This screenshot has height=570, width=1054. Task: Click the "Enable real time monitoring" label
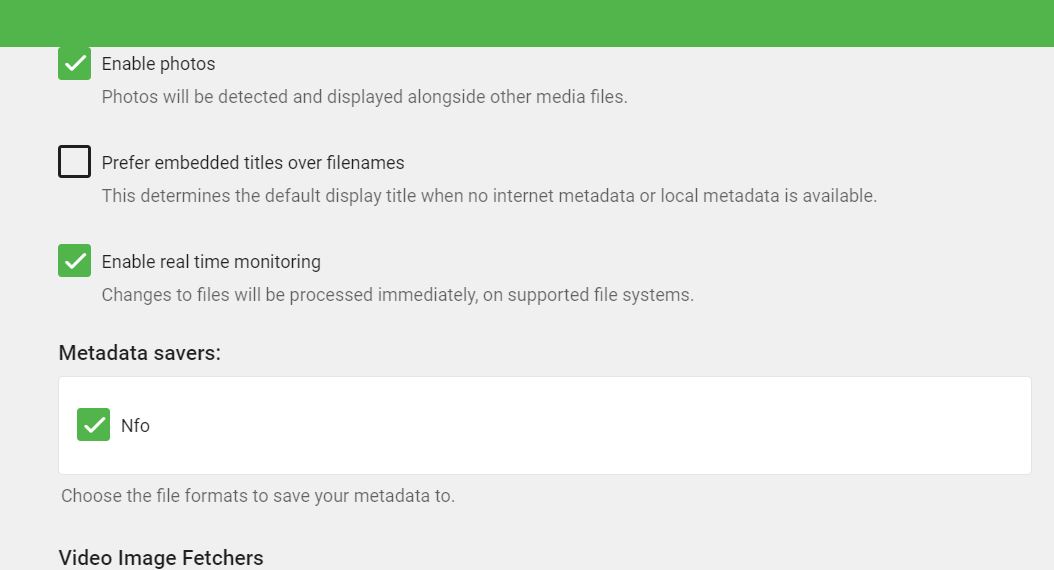point(211,262)
